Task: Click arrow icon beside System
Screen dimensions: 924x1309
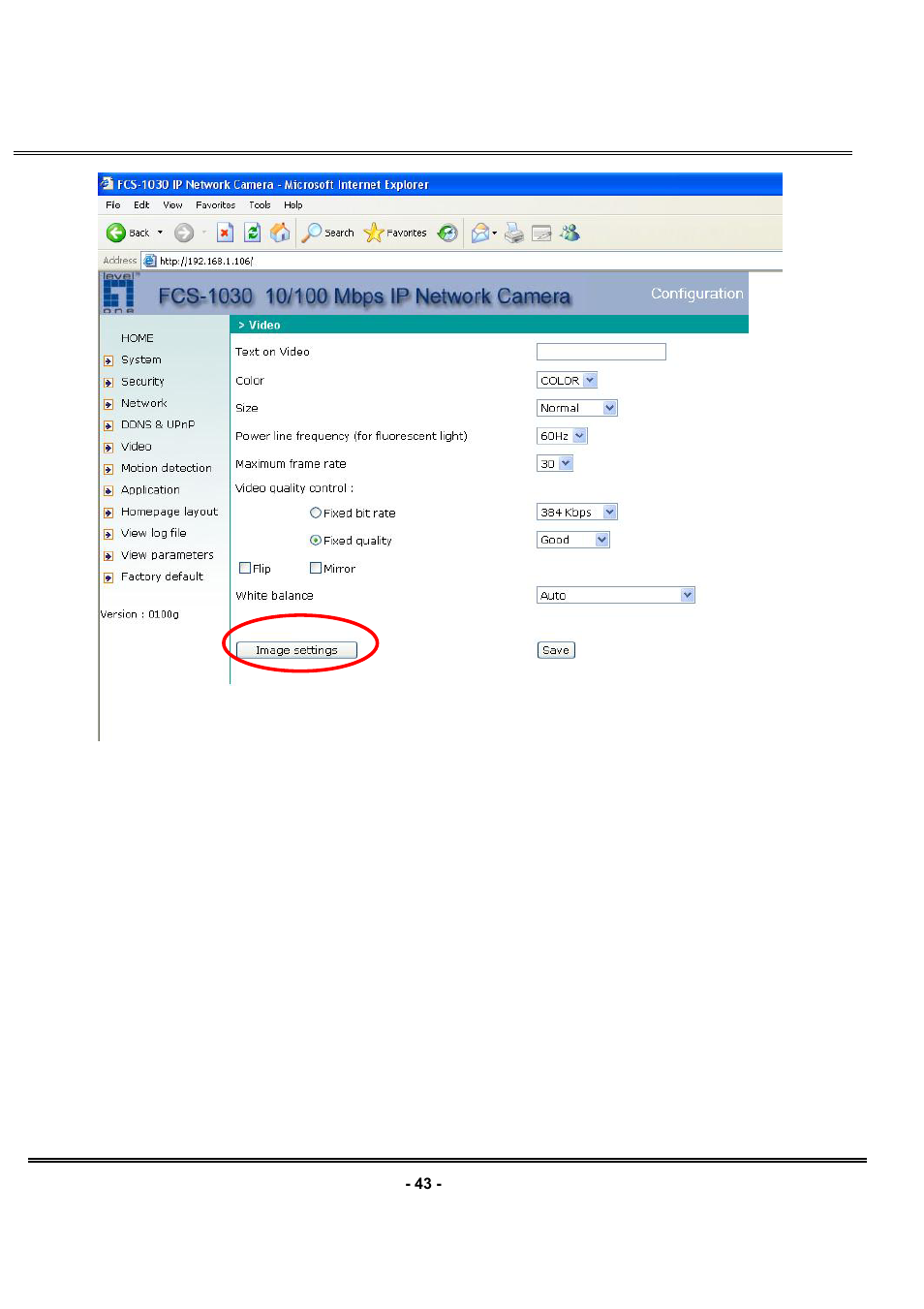Action: tap(108, 360)
